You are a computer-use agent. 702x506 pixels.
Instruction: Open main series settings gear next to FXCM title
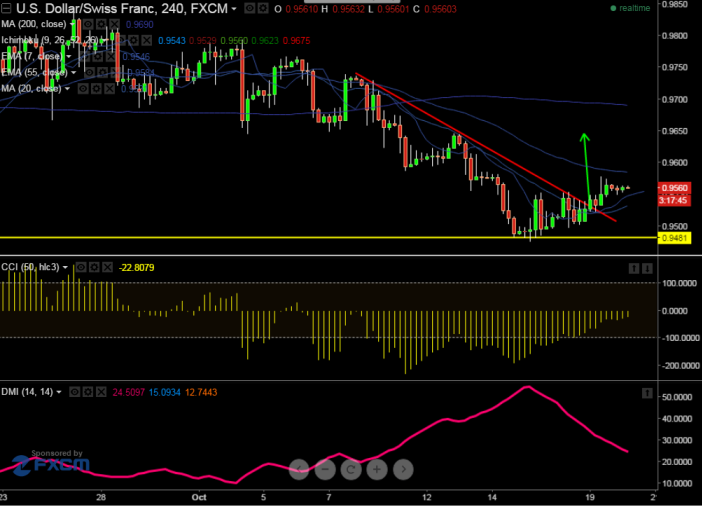[x=263, y=8]
